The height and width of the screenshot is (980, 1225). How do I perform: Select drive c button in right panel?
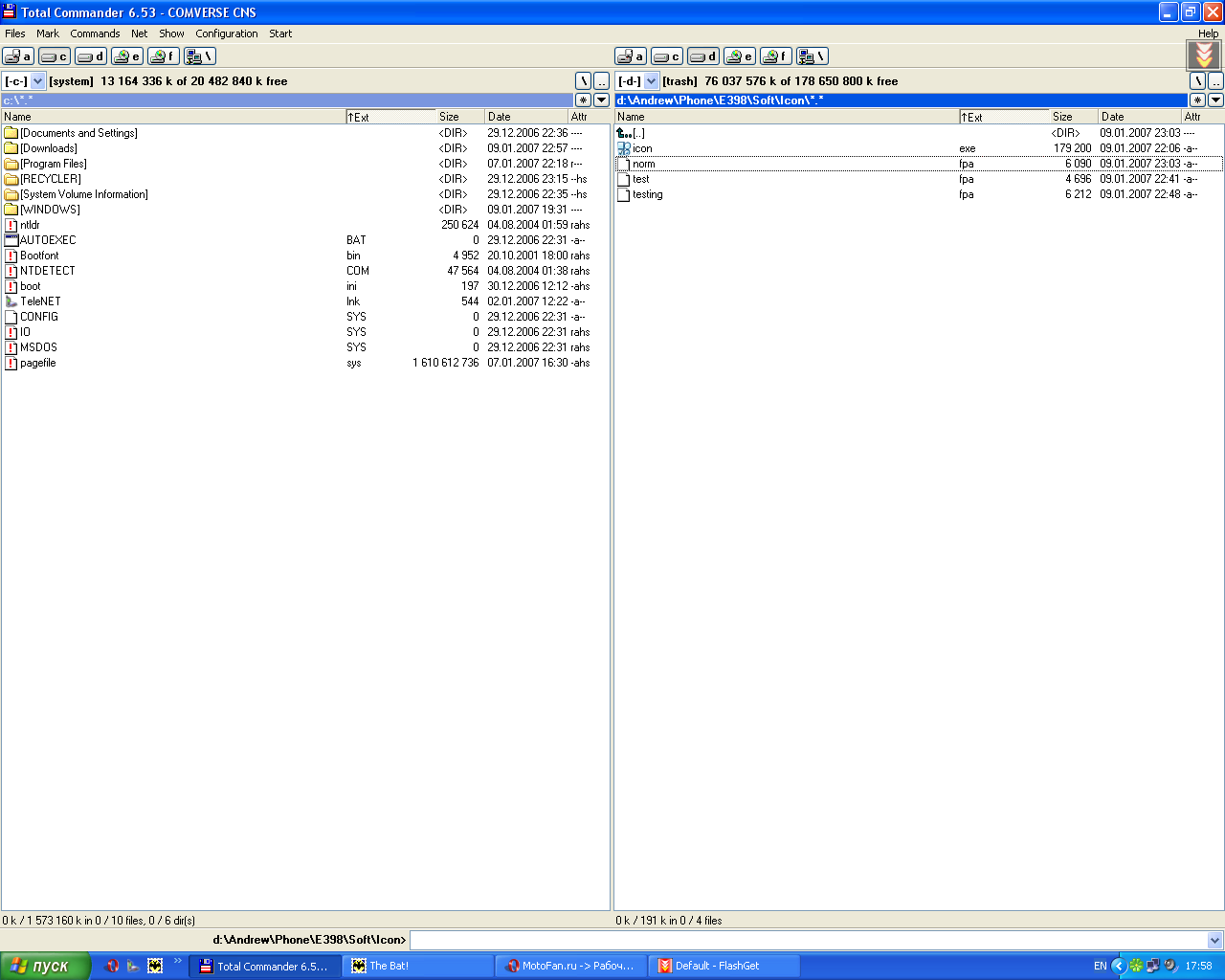(x=667, y=56)
